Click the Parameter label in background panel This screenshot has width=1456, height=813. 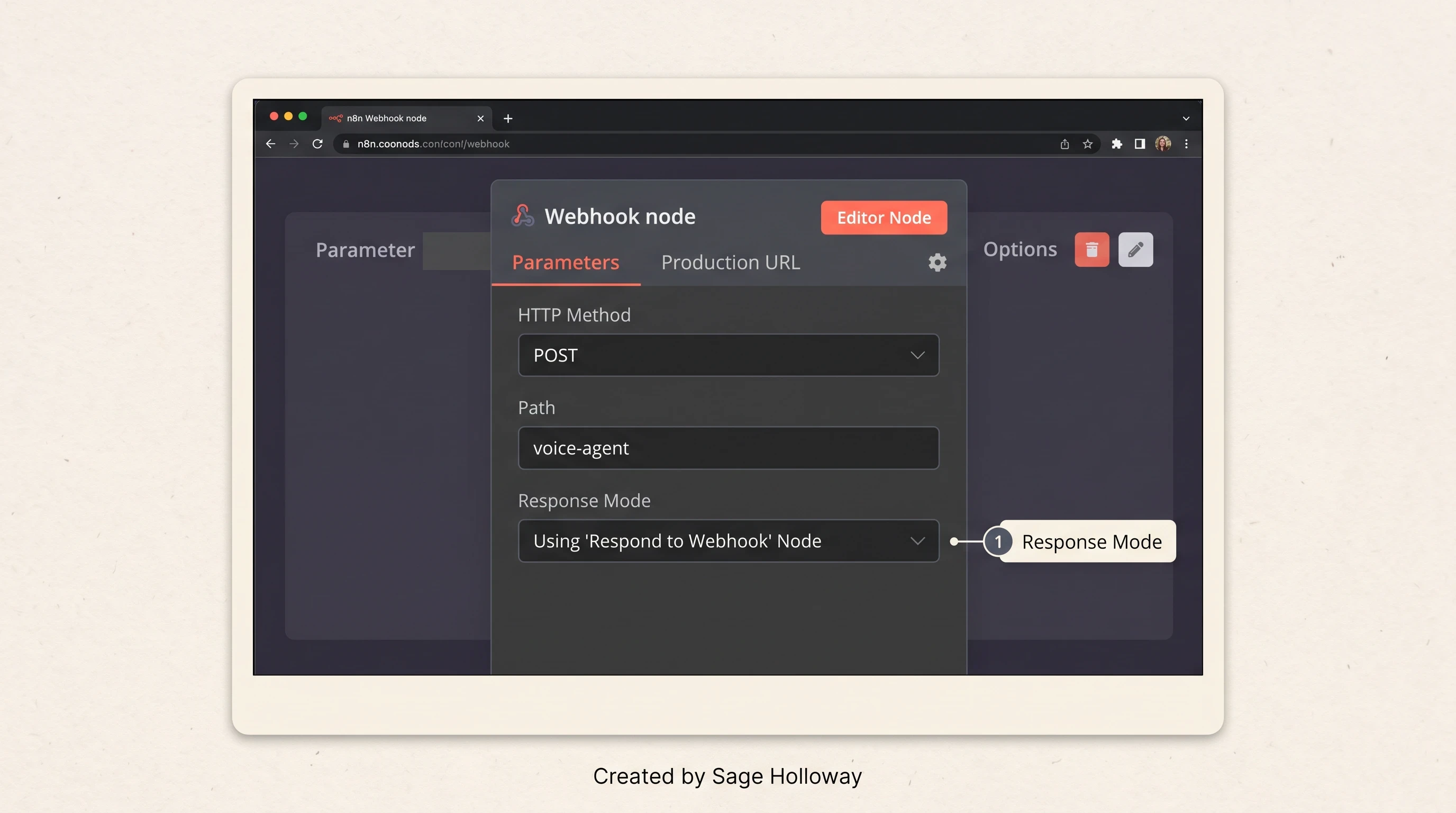(x=365, y=250)
